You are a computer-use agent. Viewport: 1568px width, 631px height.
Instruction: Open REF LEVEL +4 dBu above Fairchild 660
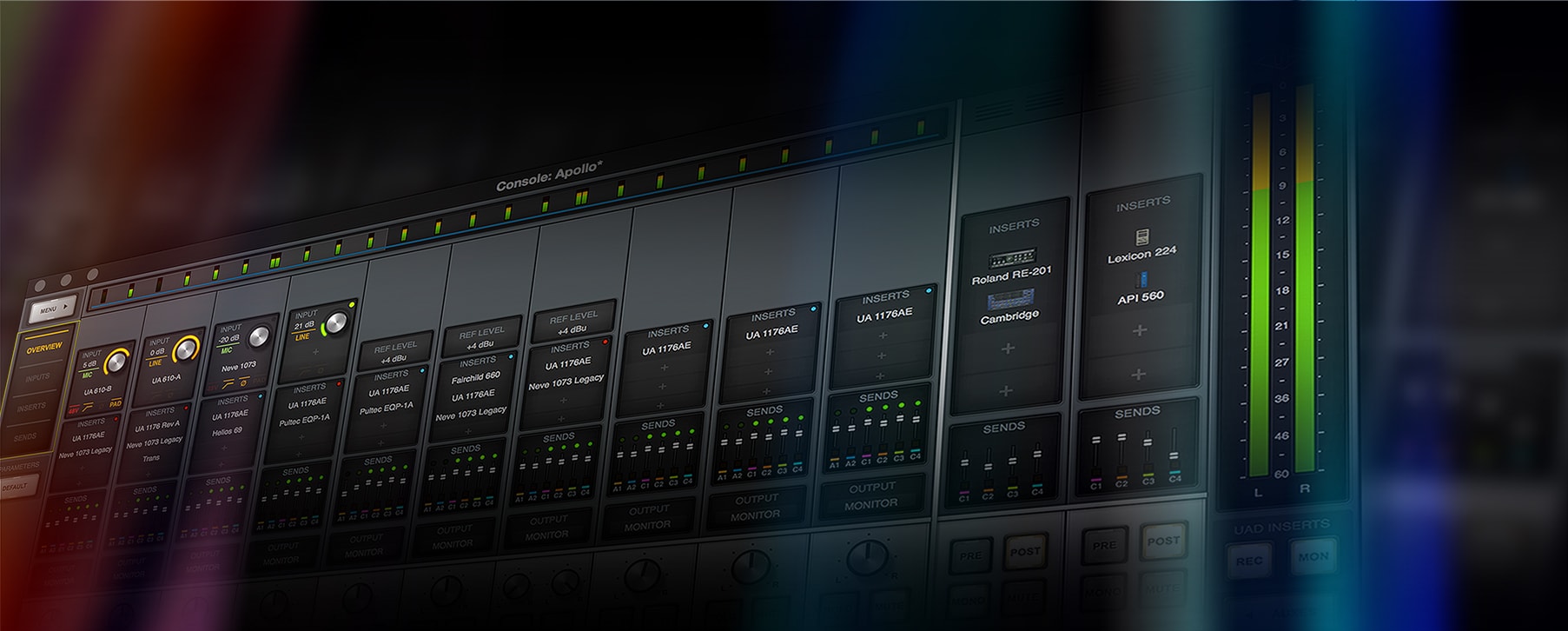pyautogui.click(x=481, y=338)
